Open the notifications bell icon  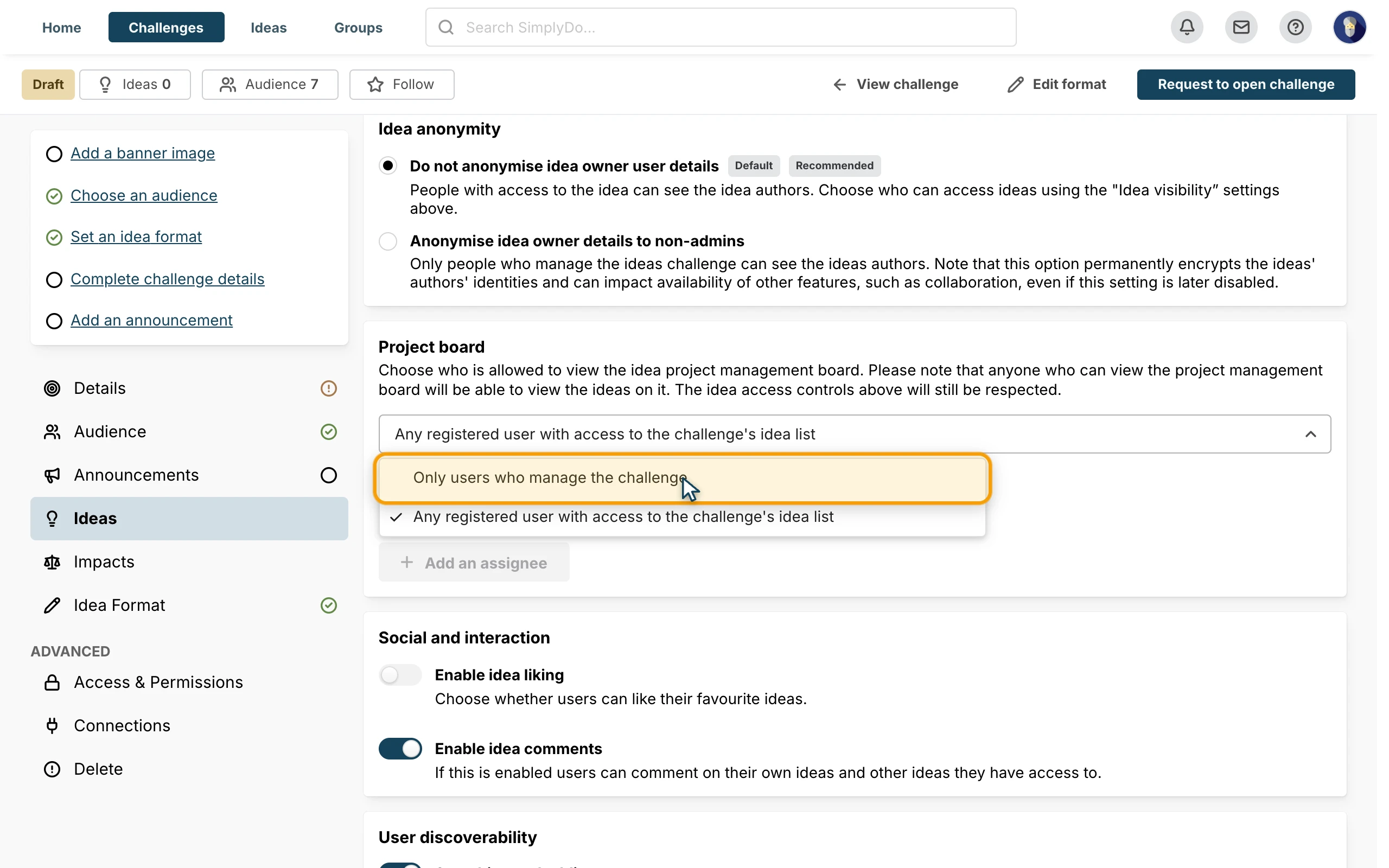pos(1187,27)
